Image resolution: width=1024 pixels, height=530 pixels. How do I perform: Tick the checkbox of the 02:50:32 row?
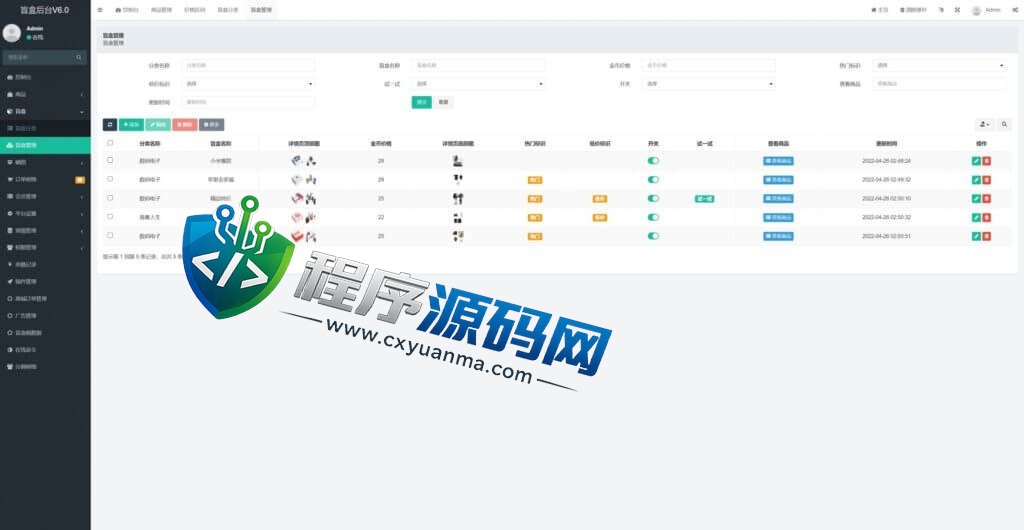coord(110,216)
